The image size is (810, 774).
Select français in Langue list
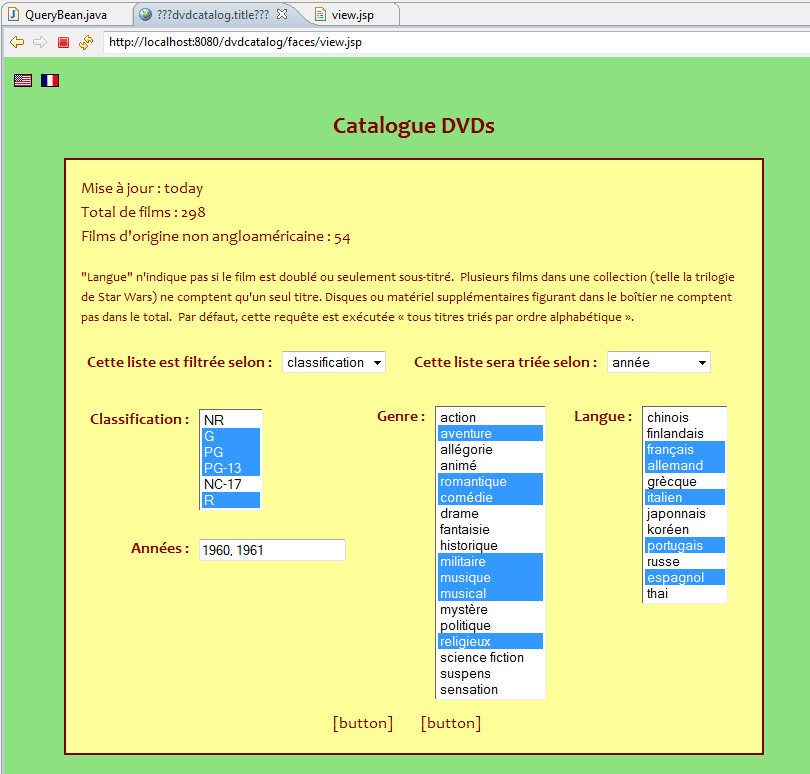point(685,449)
